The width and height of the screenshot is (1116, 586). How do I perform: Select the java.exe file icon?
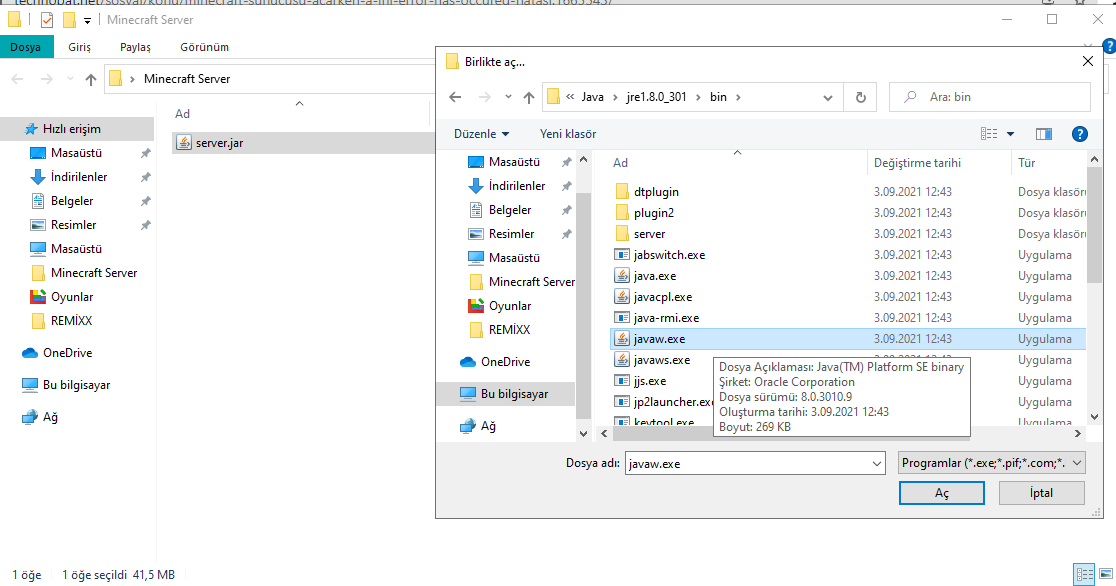[622, 276]
